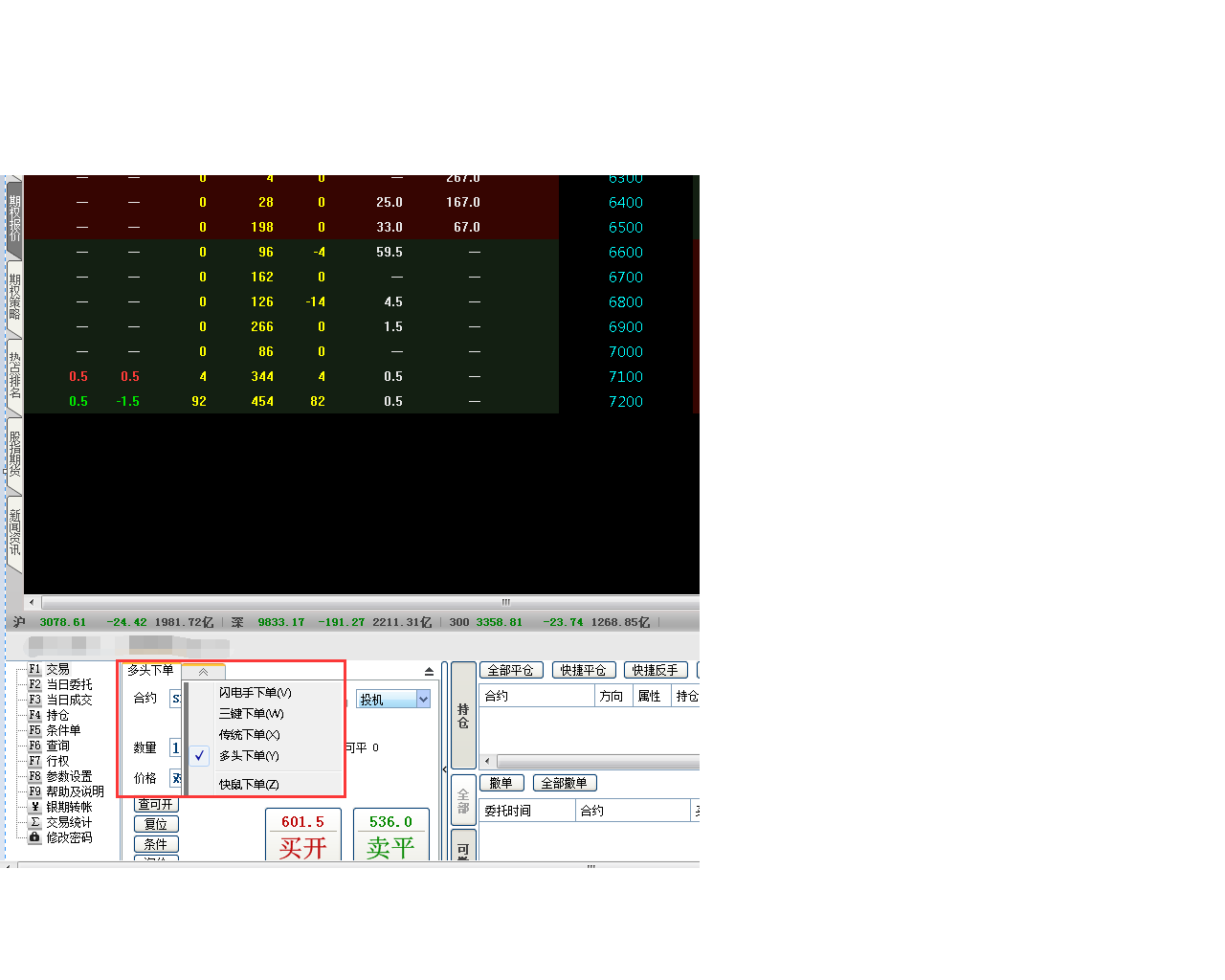Open the 新闻资讯 side tab

pos(14,532)
